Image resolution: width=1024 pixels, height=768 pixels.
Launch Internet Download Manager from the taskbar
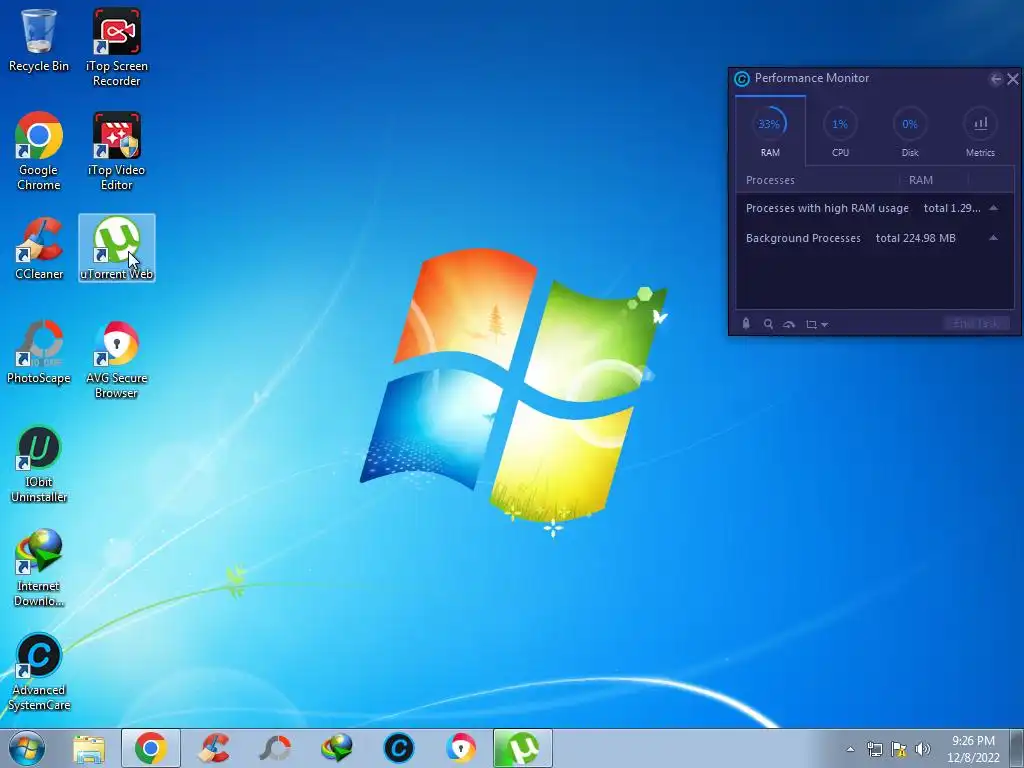(337, 748)
